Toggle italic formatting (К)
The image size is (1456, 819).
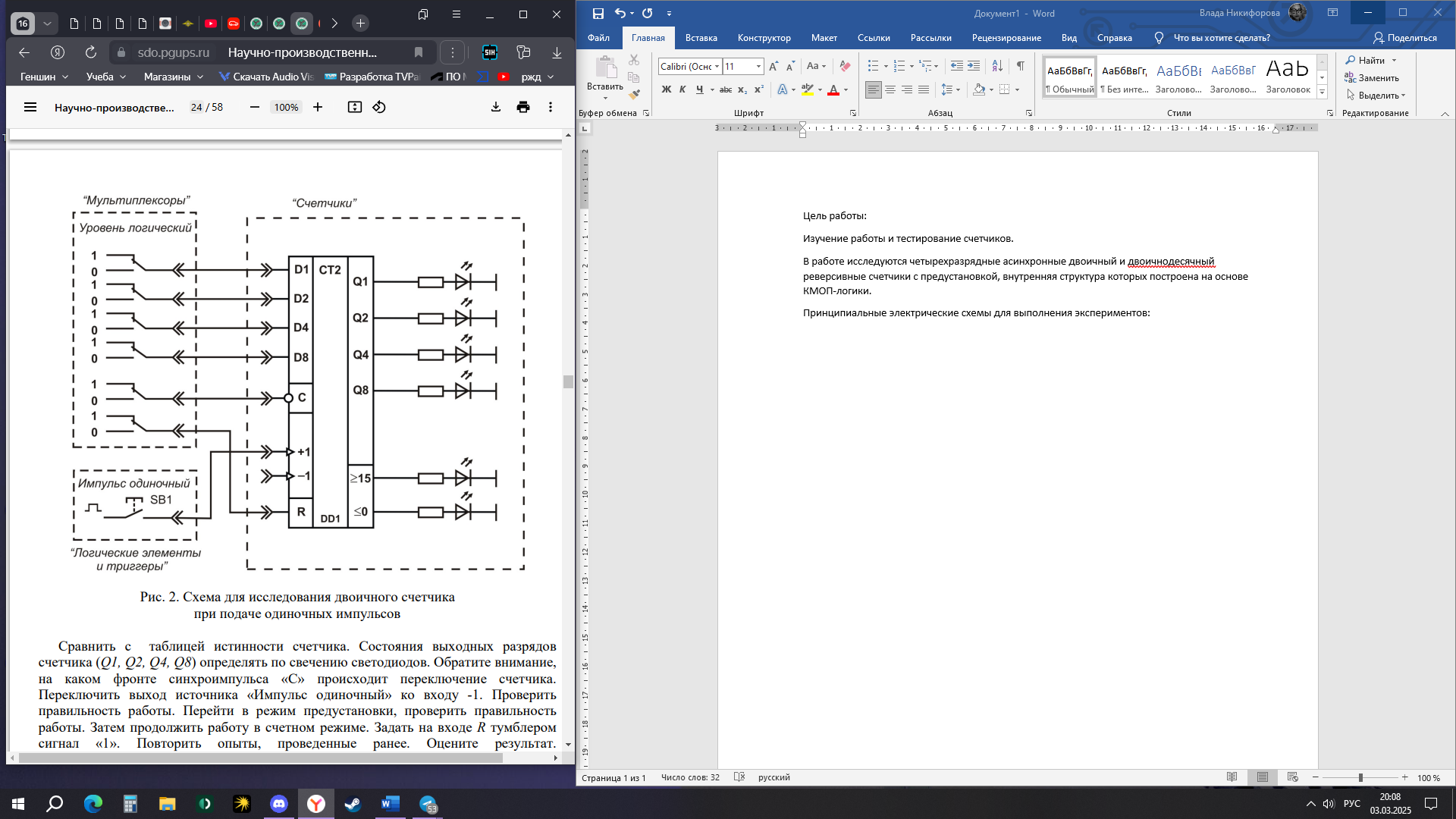682,90
